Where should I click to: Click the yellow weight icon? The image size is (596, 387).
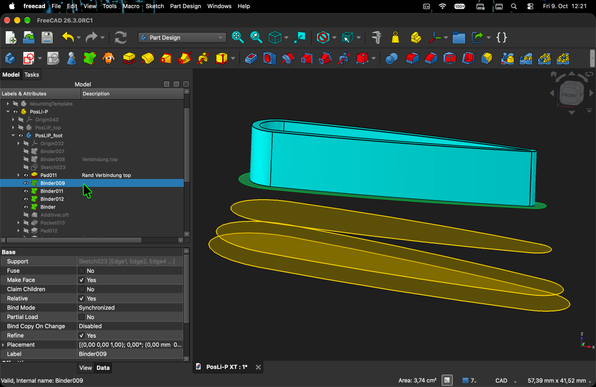point(395,38)
